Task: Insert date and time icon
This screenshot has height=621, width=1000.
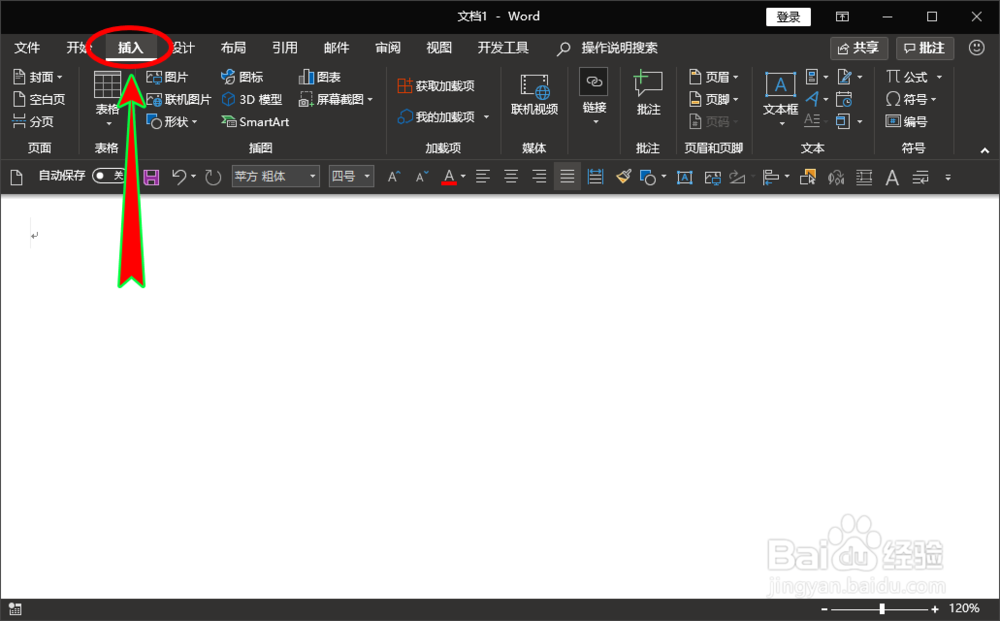Action: click(844, 99)
